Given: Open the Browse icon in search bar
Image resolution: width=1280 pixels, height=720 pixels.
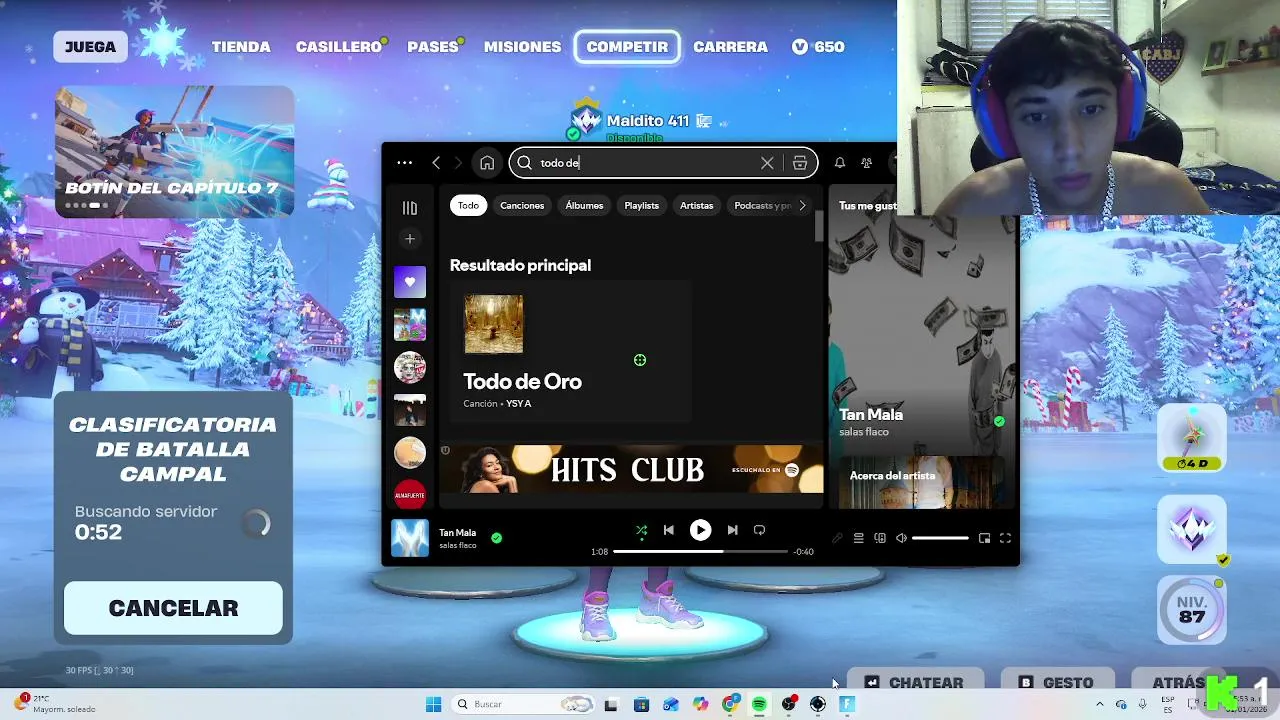Looking at the screenshot, I should (800, 162).
